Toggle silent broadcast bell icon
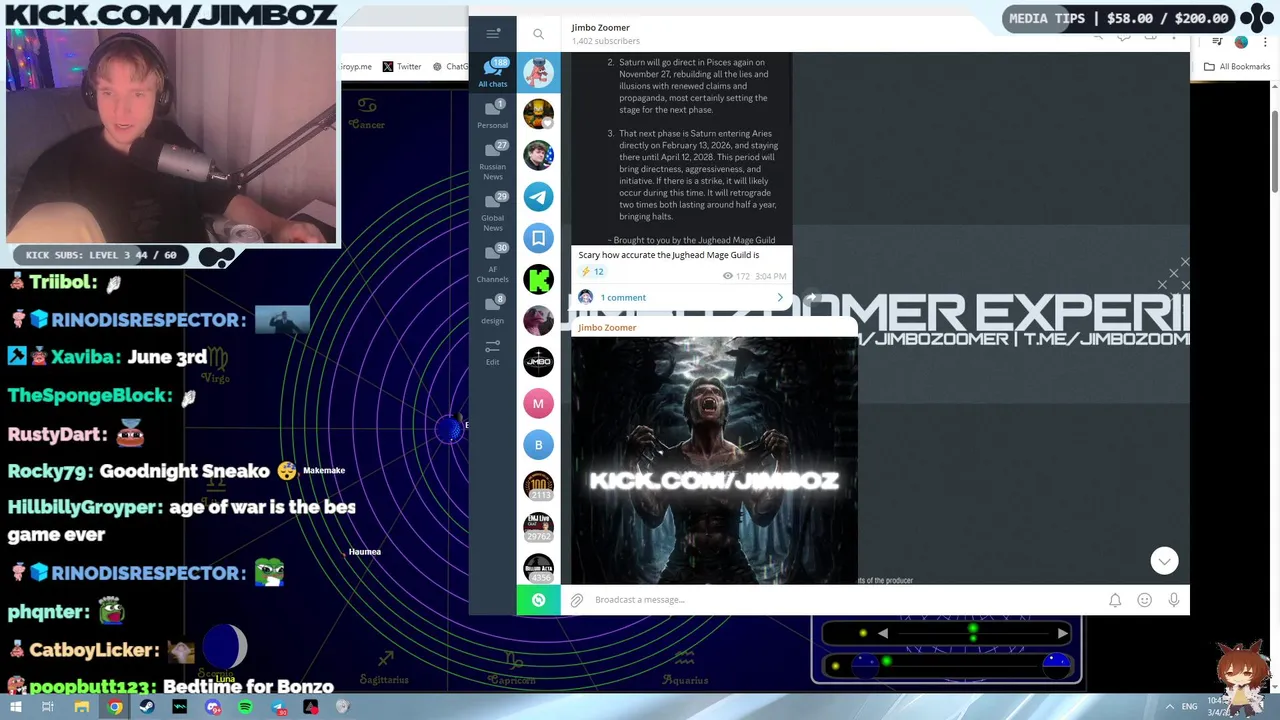 click(1115, 600)
